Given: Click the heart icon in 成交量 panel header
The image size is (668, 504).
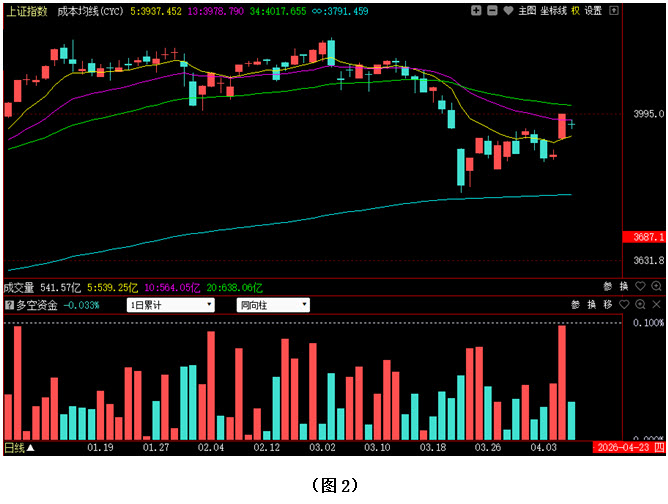Looking at the screenshot, I should pyautogui.click(x=640, y=287).
